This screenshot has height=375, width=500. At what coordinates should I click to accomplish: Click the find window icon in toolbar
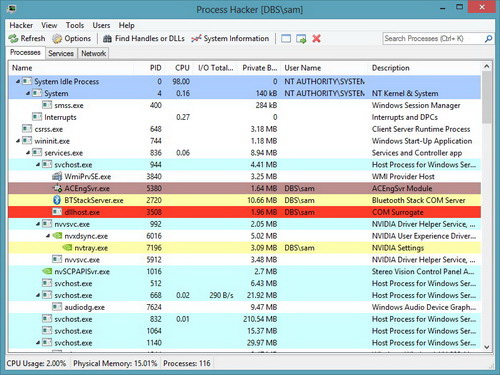pyautogui.click(x=286, y=39)
